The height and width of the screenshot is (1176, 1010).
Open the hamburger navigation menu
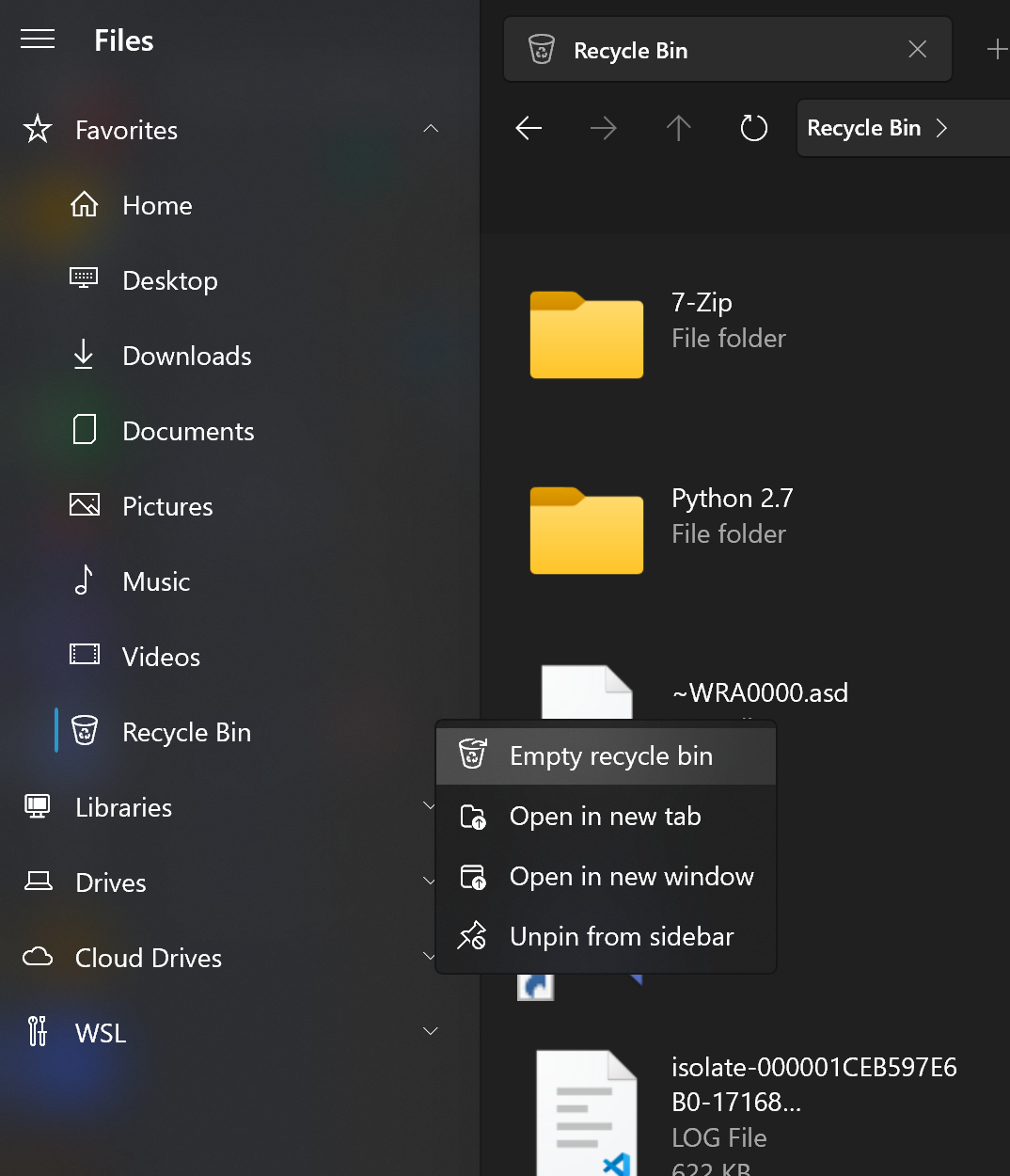pos(37,39)
